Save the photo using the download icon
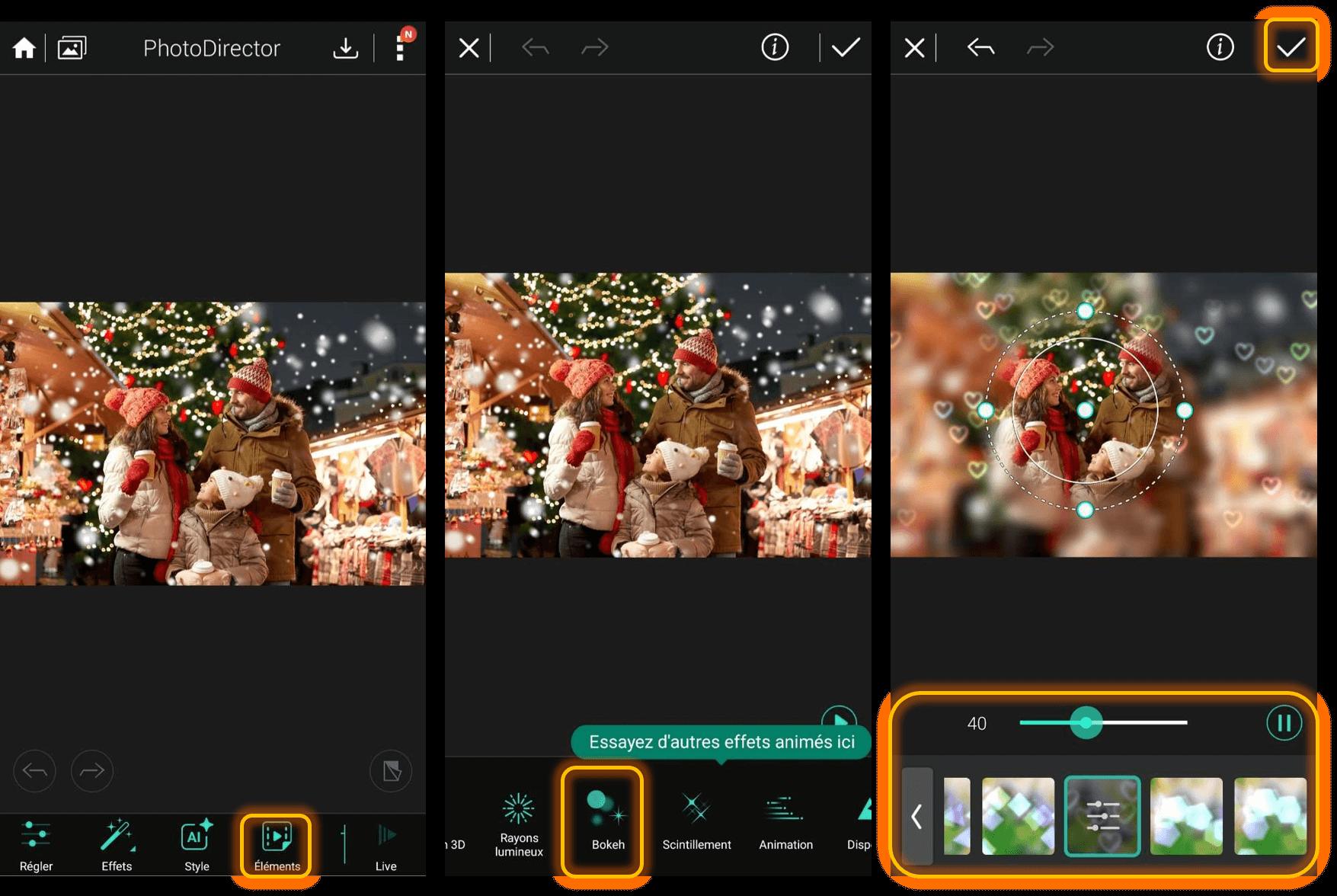 (x=345, y=48)
